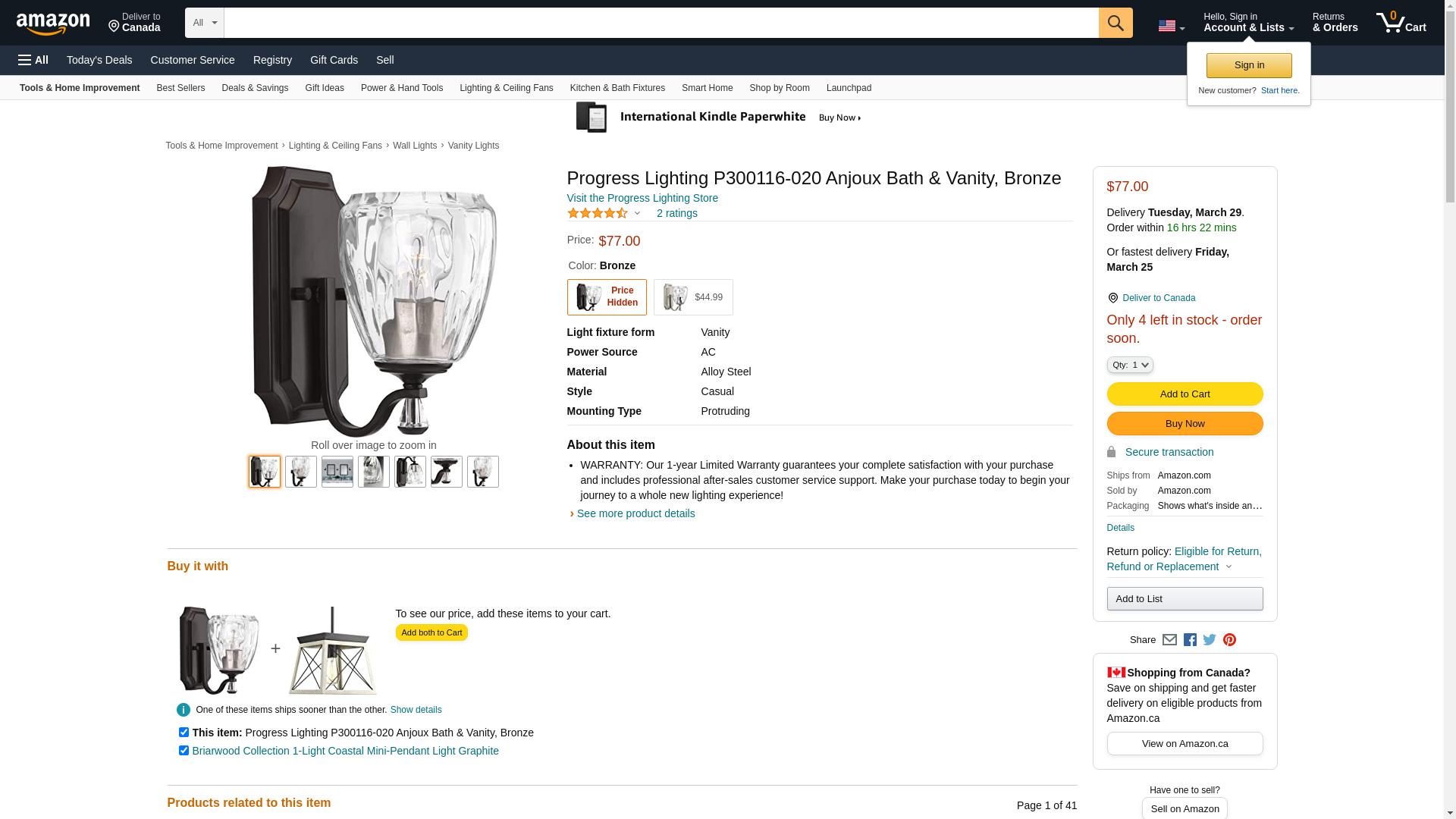Expand the star rating breakdown arrow
The height and width of the screenshot is (819, 1456).
(637, 214)
